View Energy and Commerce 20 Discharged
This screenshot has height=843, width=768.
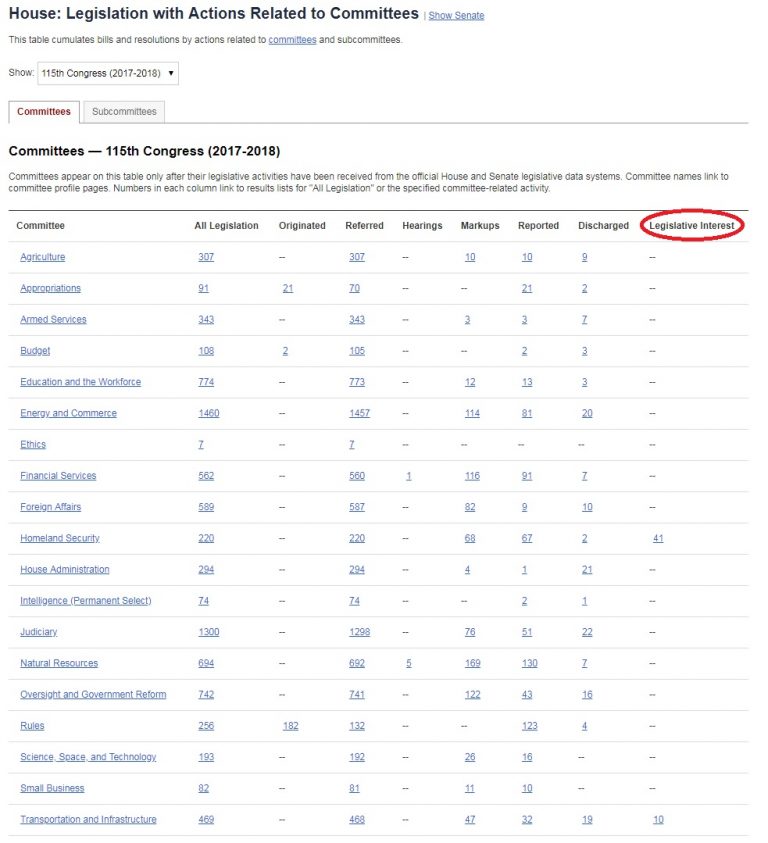tap(587, 413)
